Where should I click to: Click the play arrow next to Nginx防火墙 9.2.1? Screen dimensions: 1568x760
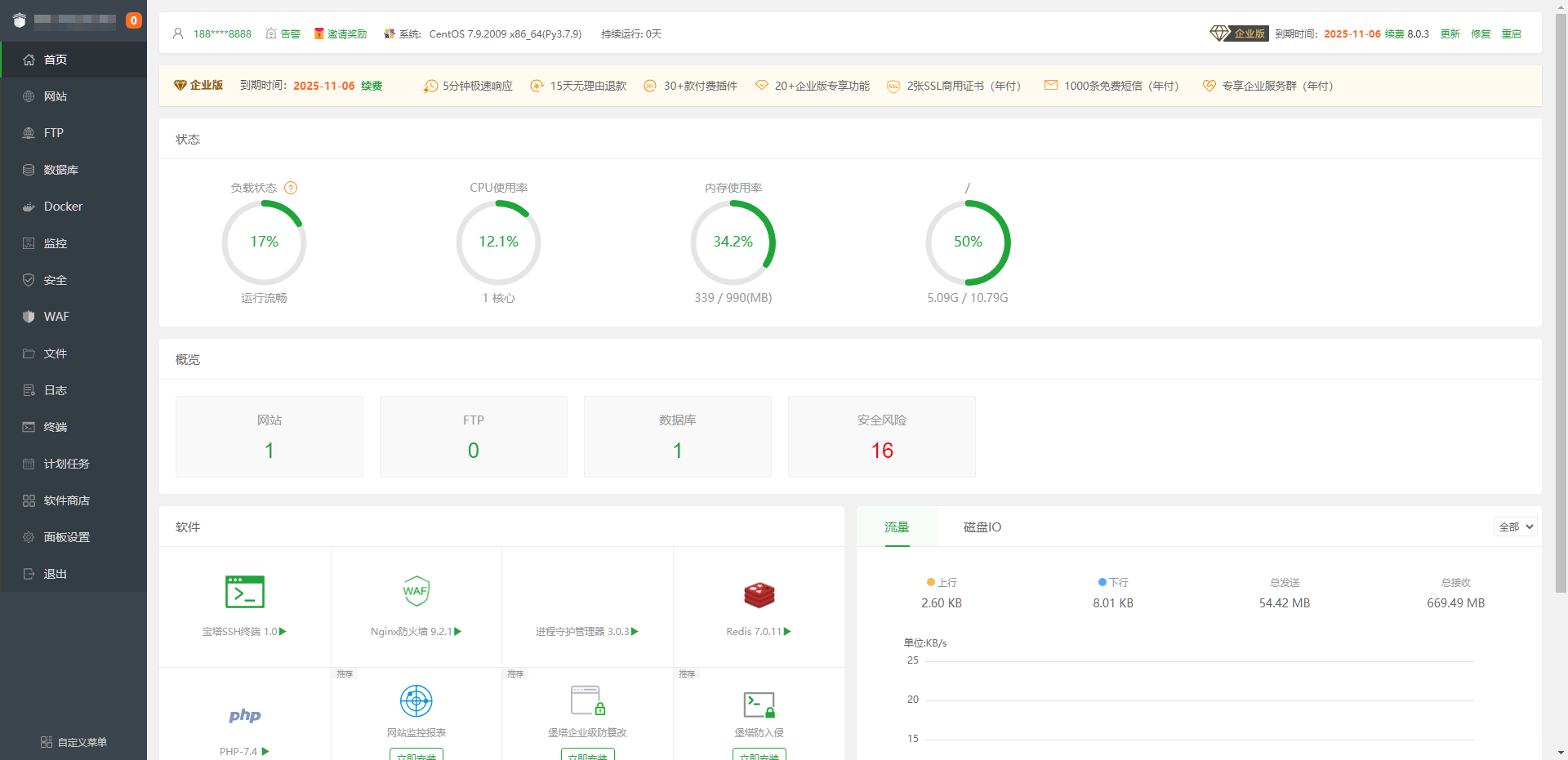[x=458, y=632]
